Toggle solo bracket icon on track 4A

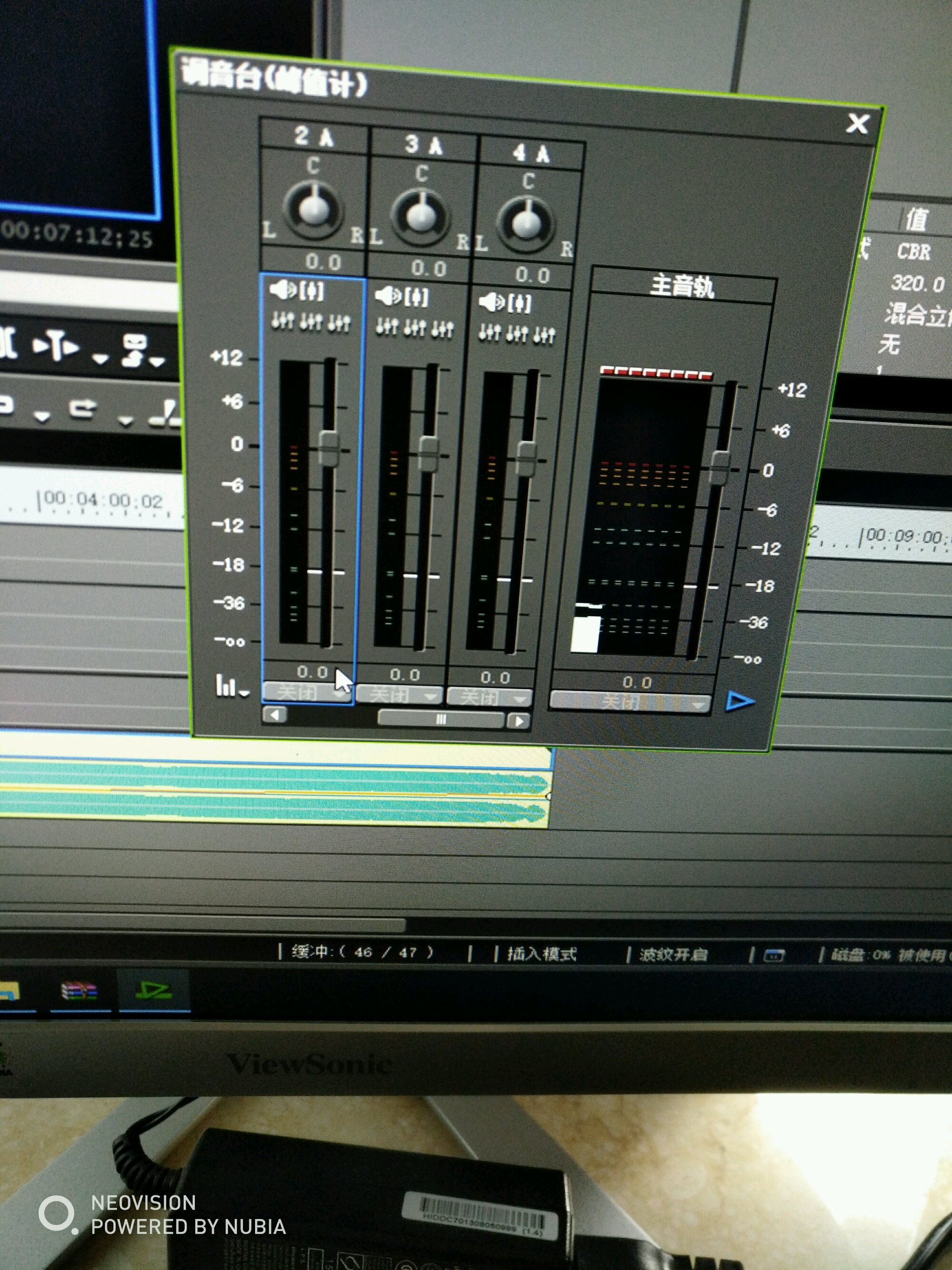pos(520,304)
